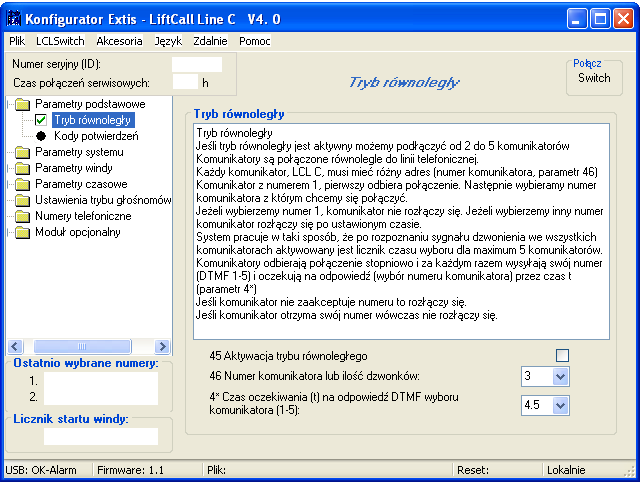Click the Firmware: 1.1 status entry
Screen dimensions: 641x484
[x=130, y=470]
